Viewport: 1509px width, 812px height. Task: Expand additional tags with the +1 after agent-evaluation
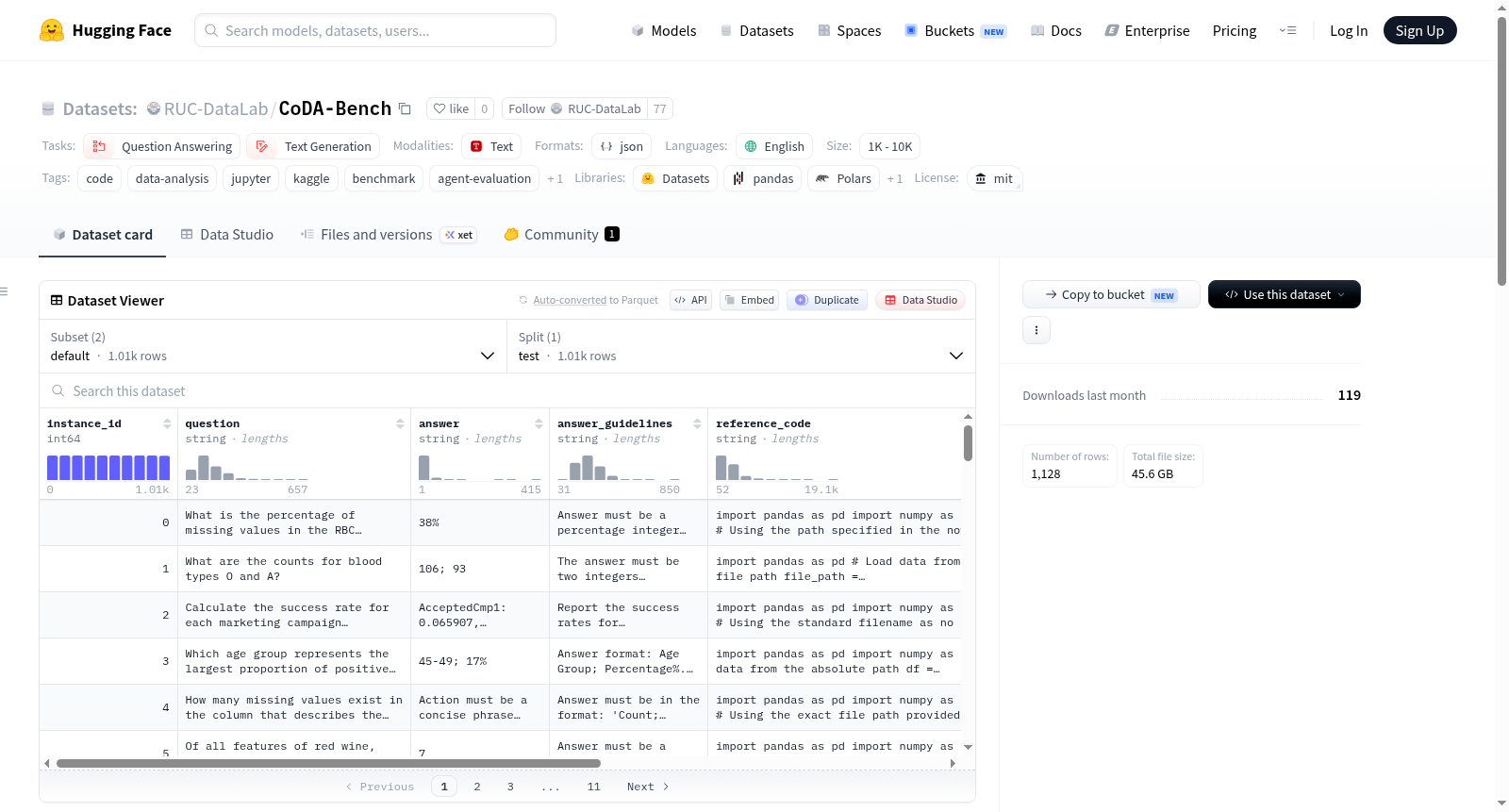click(x=555, y=178)
